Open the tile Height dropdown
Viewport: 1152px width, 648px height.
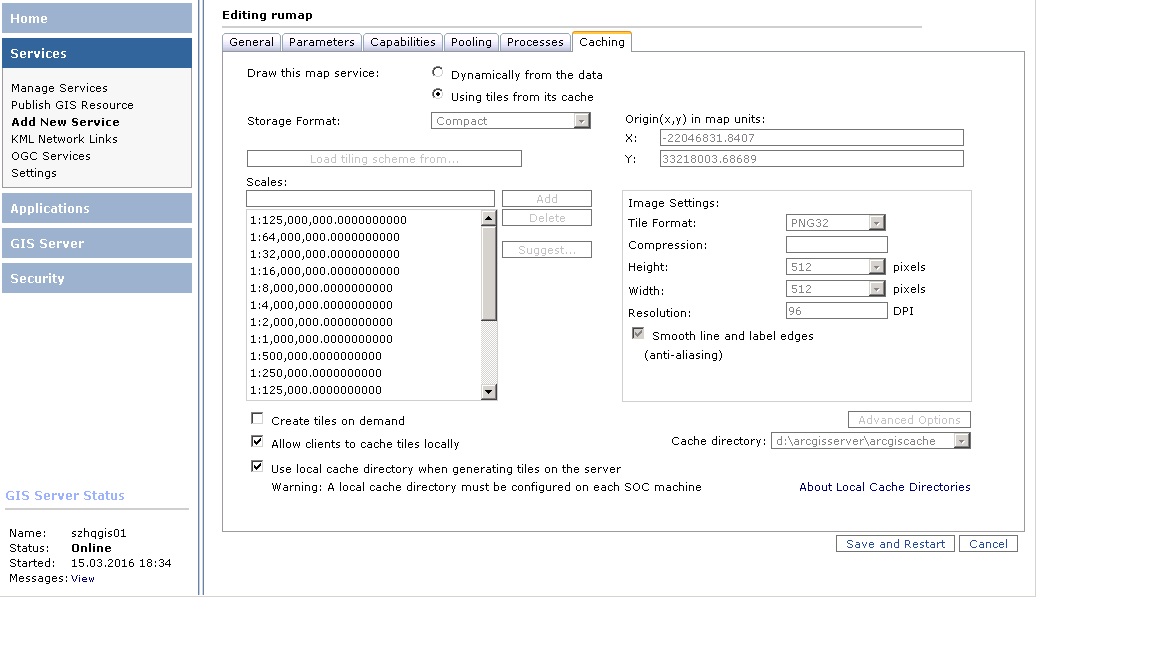point(876,267)
